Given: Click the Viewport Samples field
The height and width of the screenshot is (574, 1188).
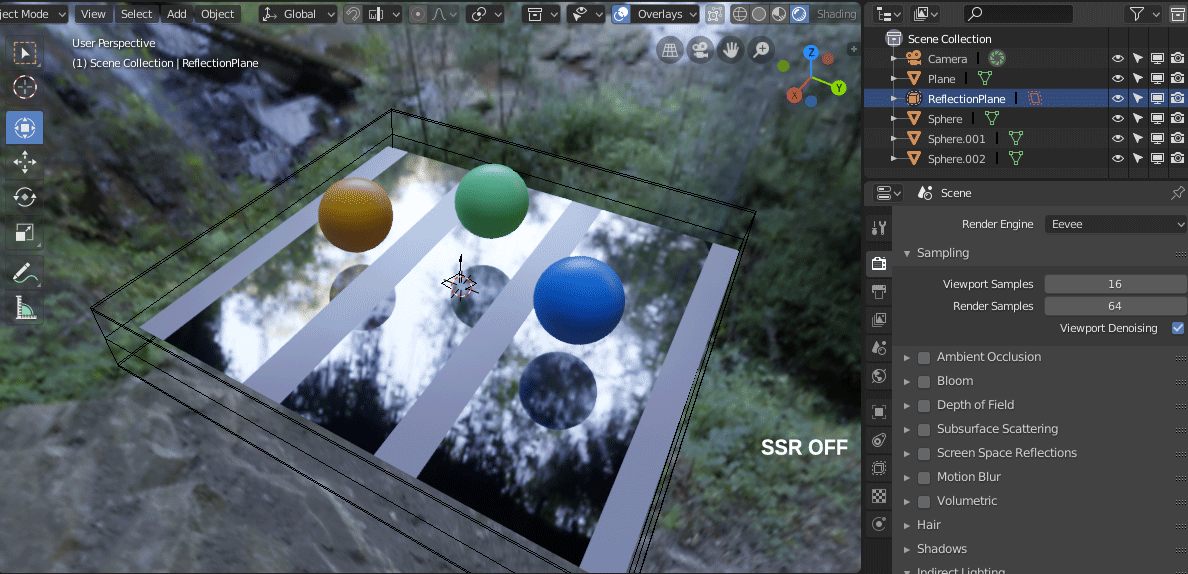Looking at the screenshot, I should point(1115,284).
